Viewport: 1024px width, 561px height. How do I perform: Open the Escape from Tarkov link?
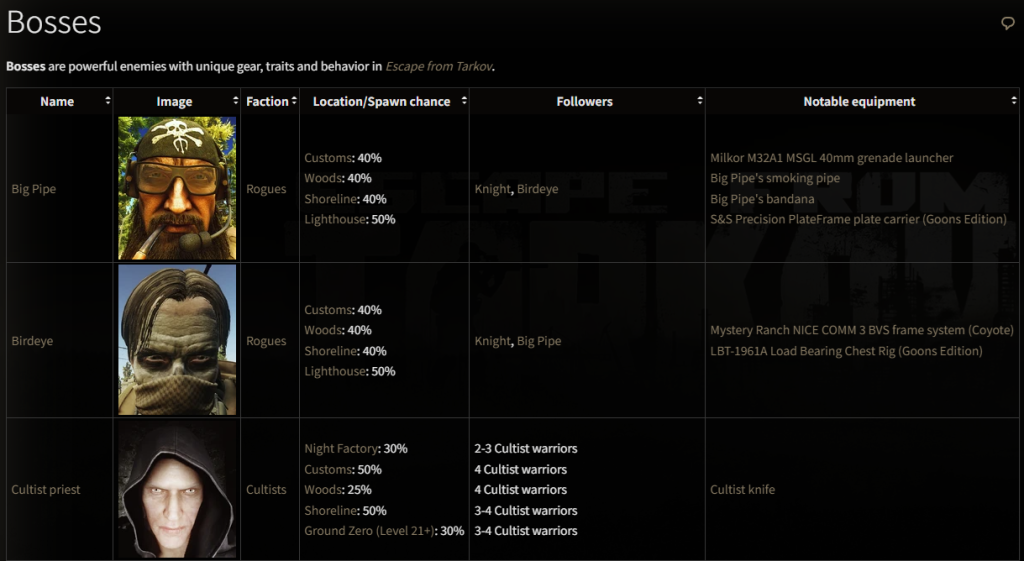click(x=439, y=67)
